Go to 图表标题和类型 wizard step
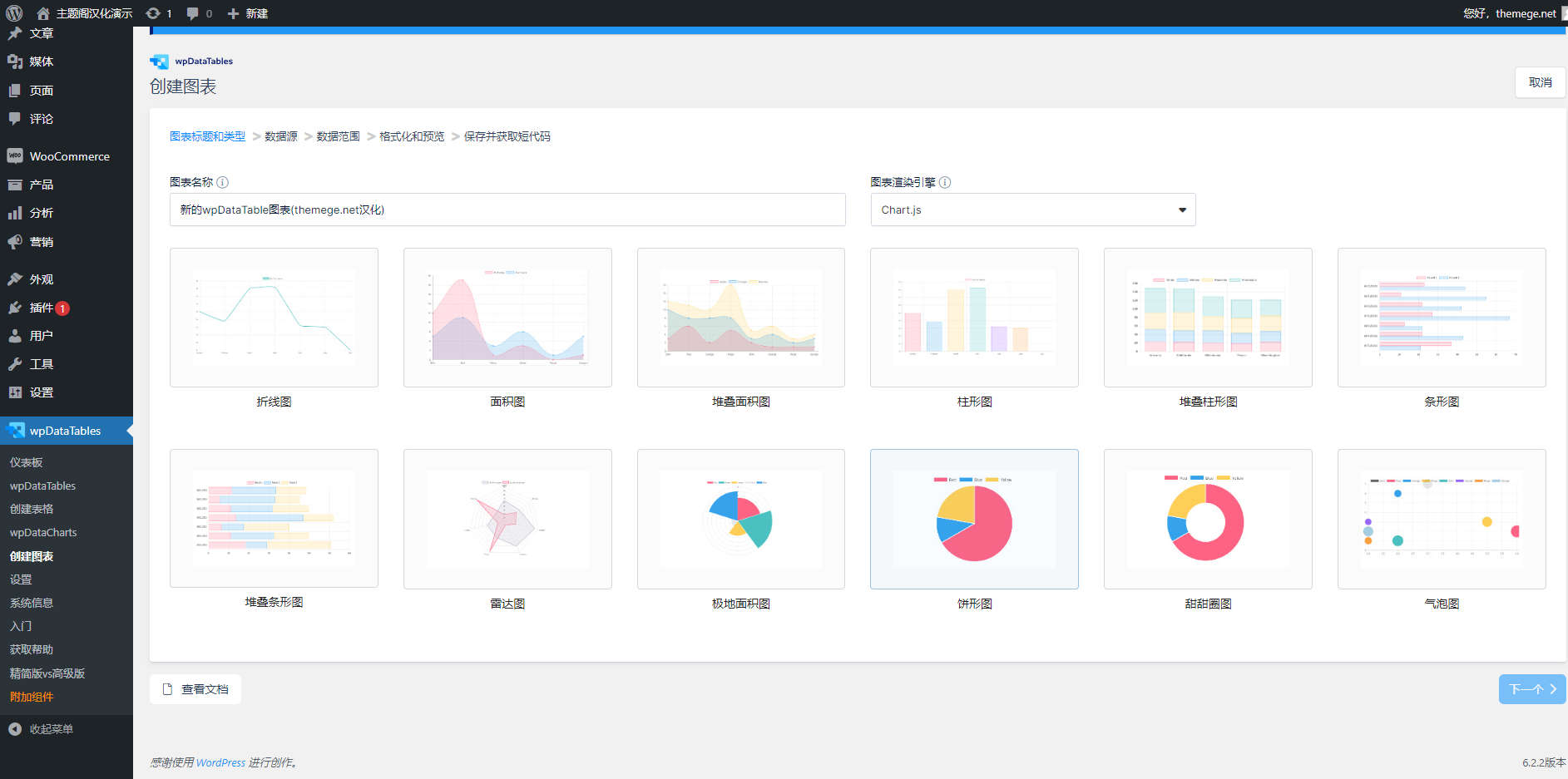1568x779 pixels. click(207, 136)
